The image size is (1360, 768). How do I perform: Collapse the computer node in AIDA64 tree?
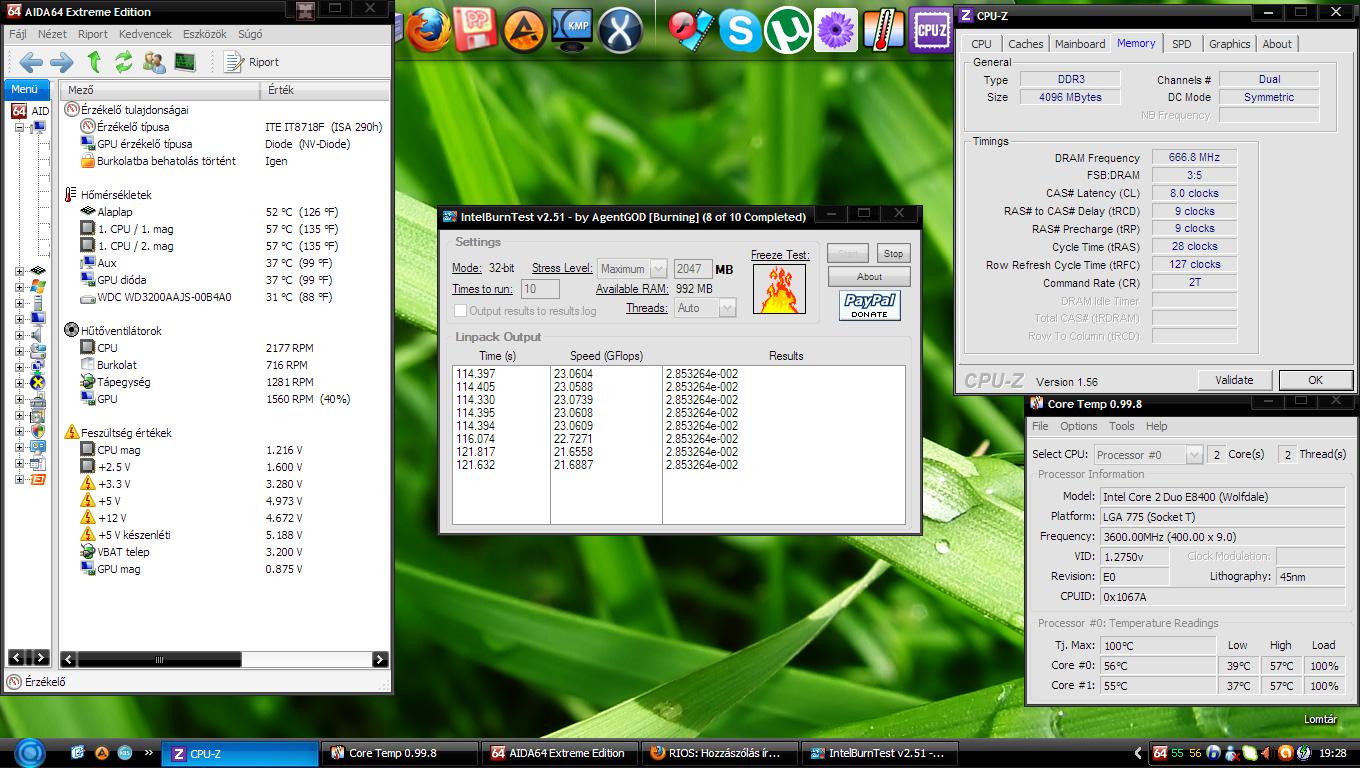point(20,127)
